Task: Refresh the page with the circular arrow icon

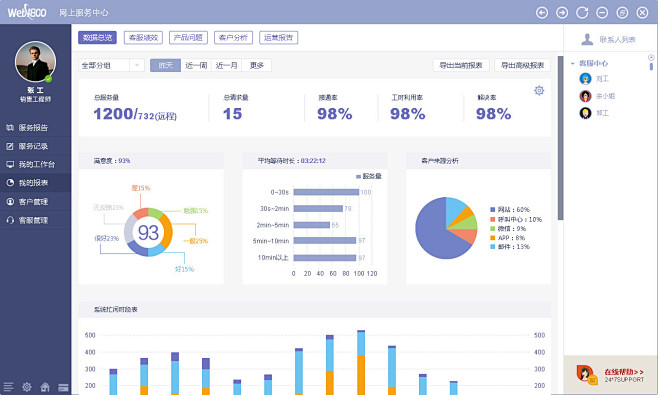Action: [582, 13]
